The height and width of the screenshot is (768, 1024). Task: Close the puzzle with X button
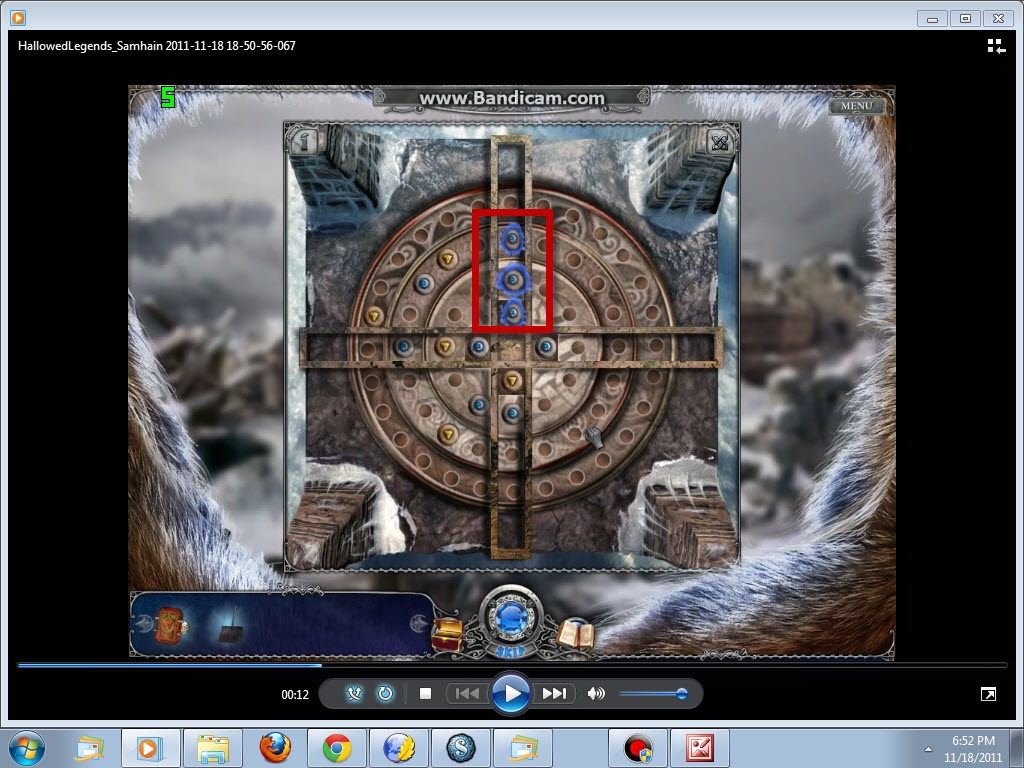(719, 141)
